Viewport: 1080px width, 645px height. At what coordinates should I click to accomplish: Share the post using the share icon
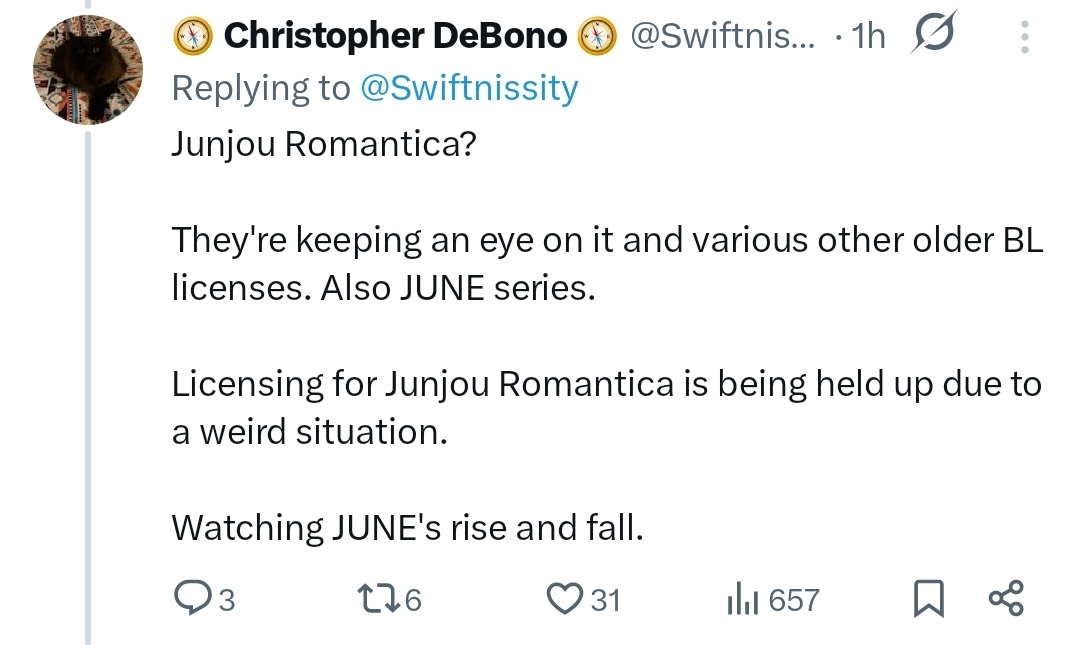[1005, 598]
